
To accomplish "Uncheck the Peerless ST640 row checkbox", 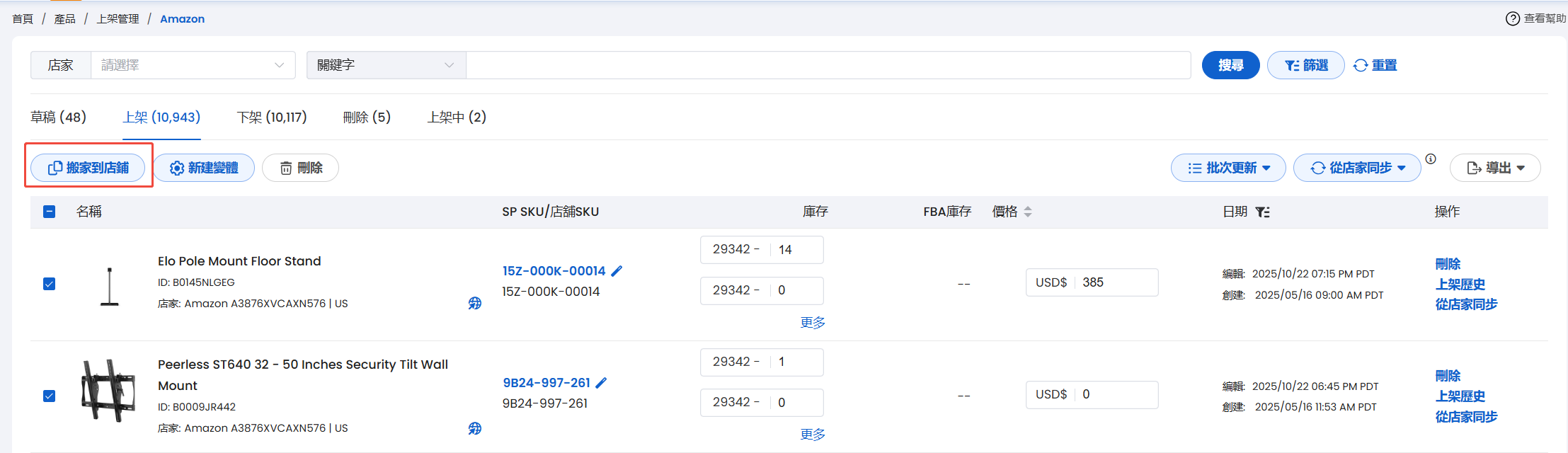I will pos(50,396).
